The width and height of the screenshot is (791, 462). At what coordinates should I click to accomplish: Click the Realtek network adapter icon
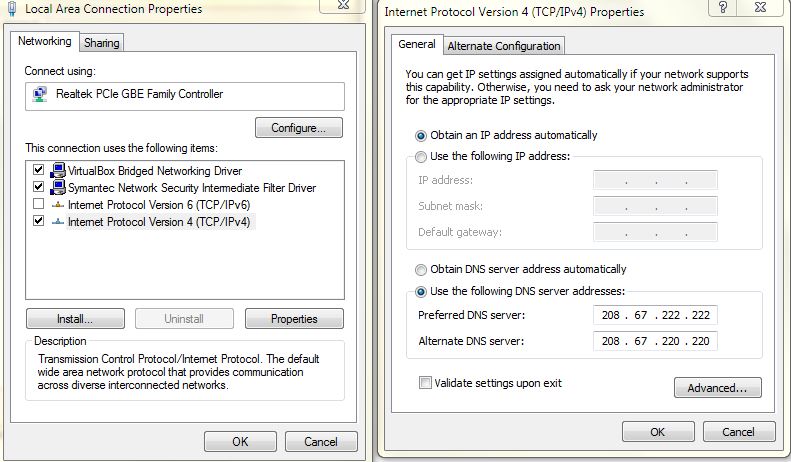(x=39, y=95)
